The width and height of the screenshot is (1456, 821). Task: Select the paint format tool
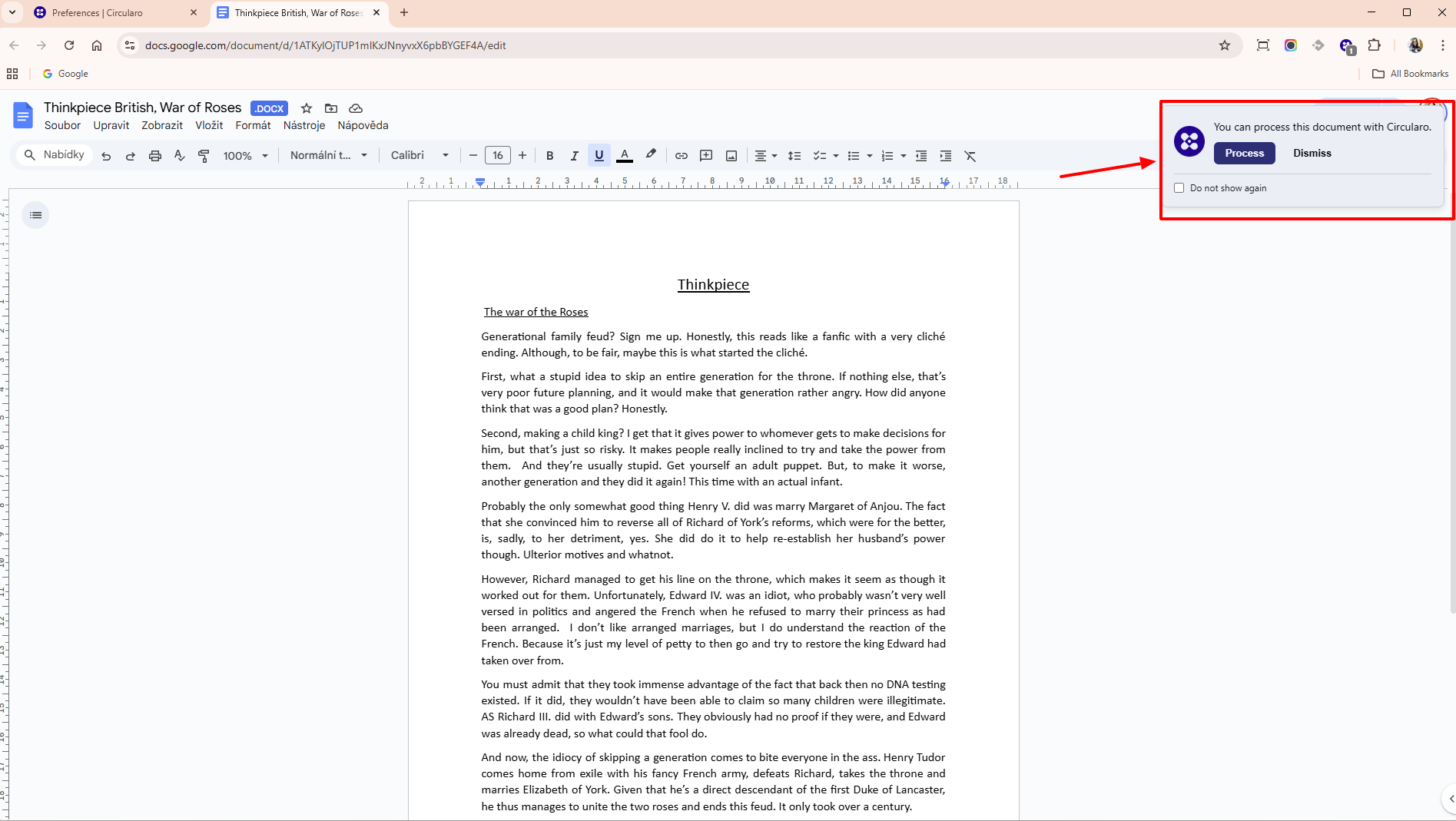pyautogui.click(x=204, y=155)
